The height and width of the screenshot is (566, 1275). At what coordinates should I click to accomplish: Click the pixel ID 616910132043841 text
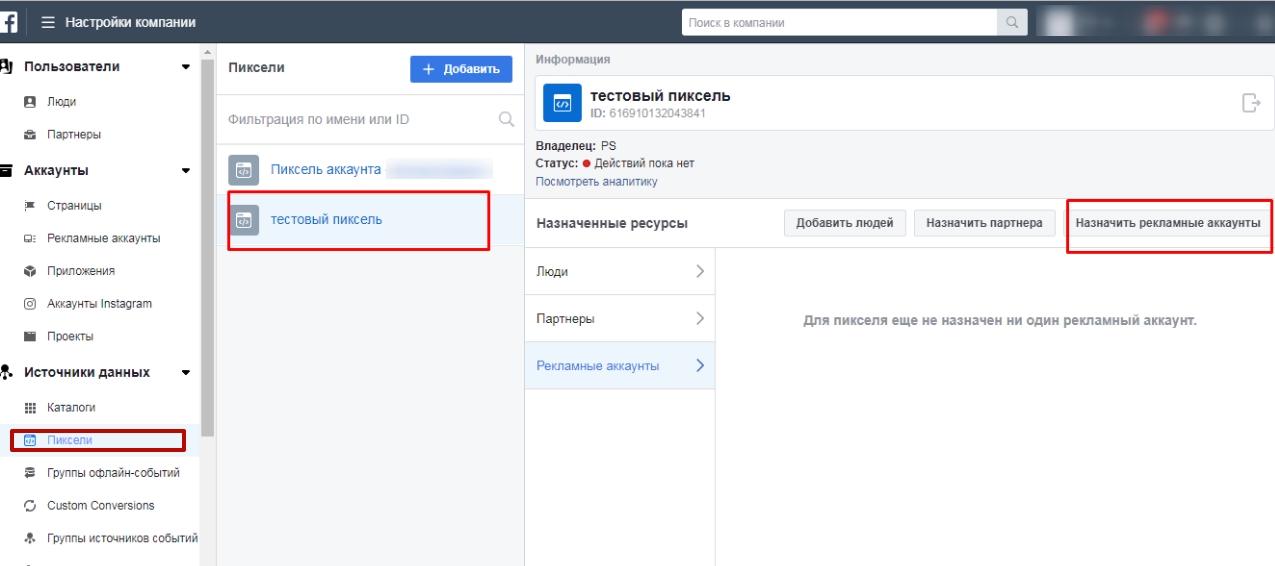tap(648, 113)
